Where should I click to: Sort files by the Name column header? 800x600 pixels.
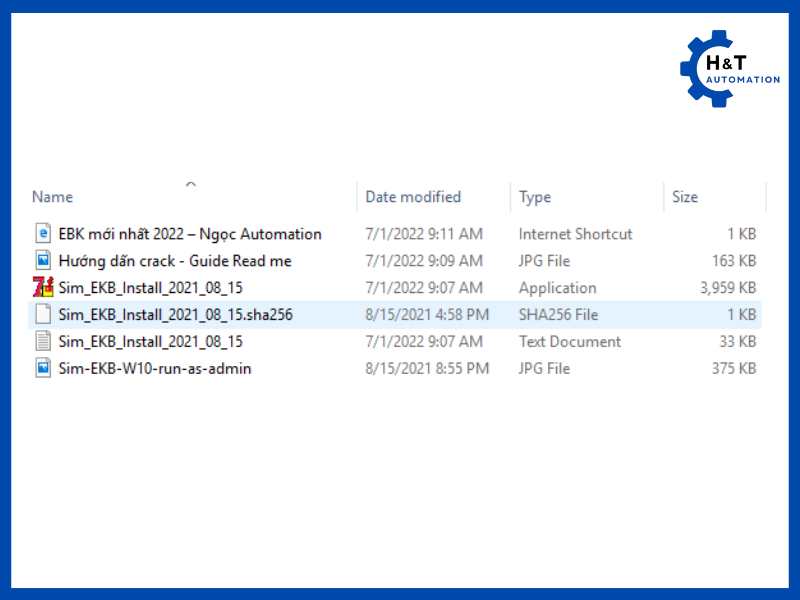tap(52, 197)
